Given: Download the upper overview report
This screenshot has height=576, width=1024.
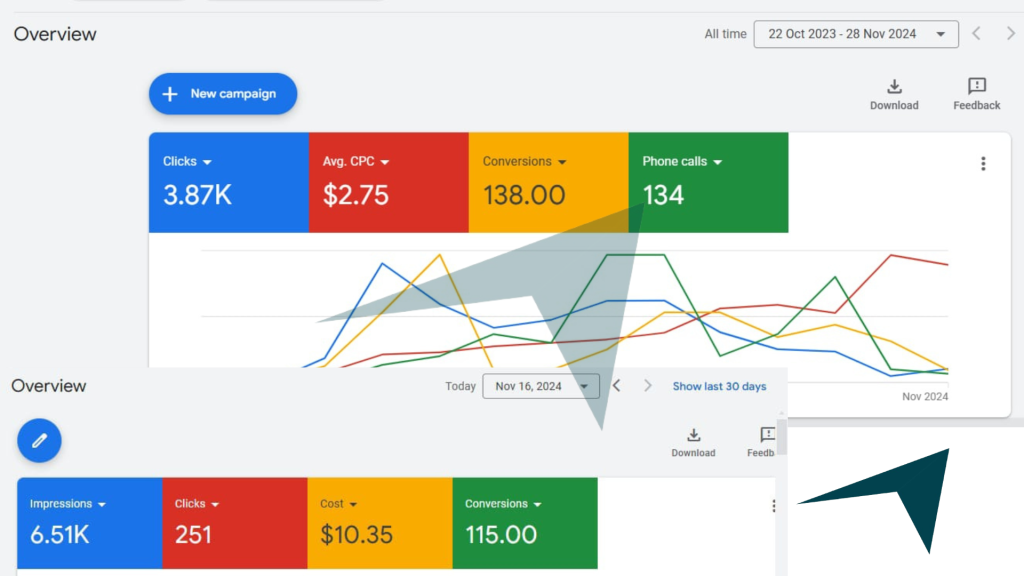Looking at the screenshot, I should tap(894, 95).
